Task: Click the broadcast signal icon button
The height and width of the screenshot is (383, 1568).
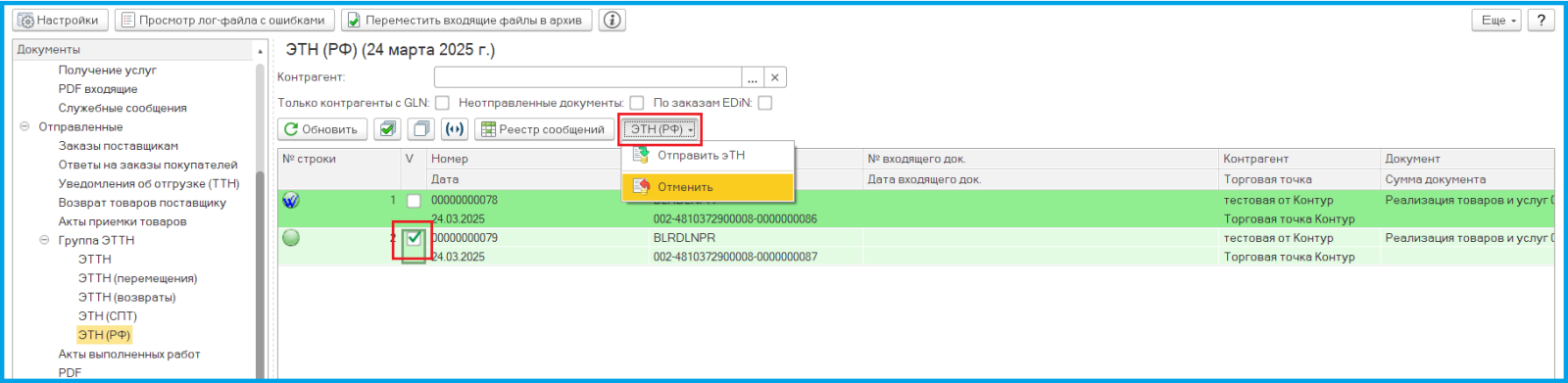Action: (454, 129)
